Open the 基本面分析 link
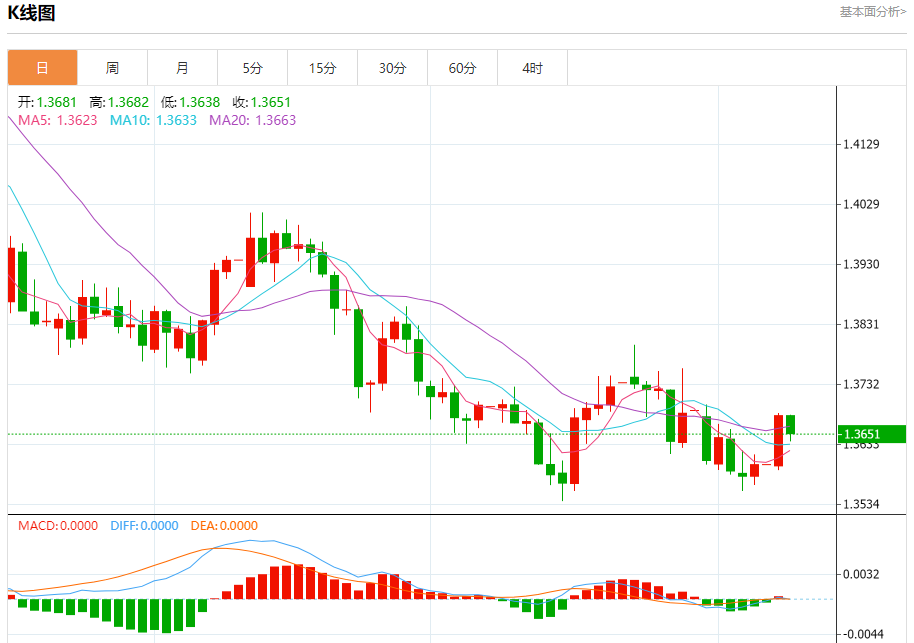Image resolution: width=914 pixels, height=643 pixels. pyautogui.click(x=873, y=12)
